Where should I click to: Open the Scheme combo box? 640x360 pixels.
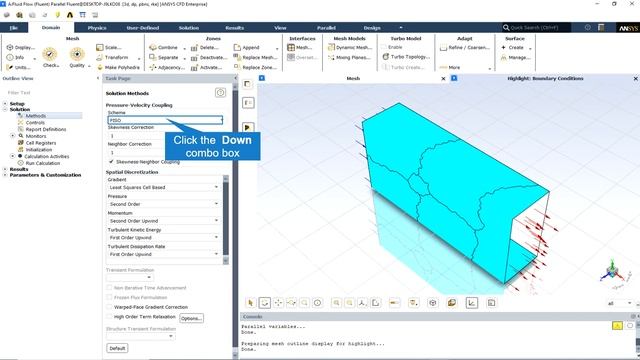[165, 120]
